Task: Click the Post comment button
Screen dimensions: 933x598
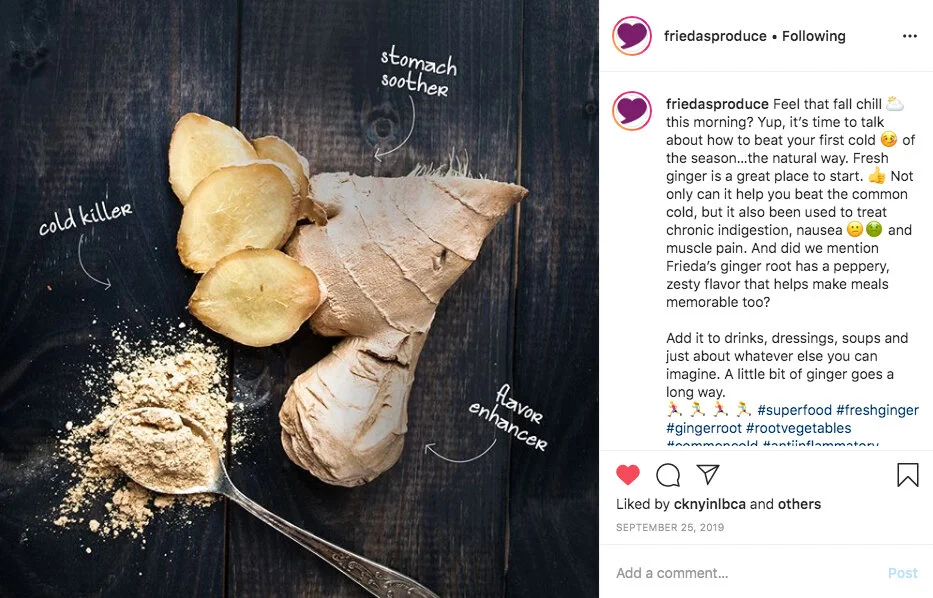Action: [903, 573]
